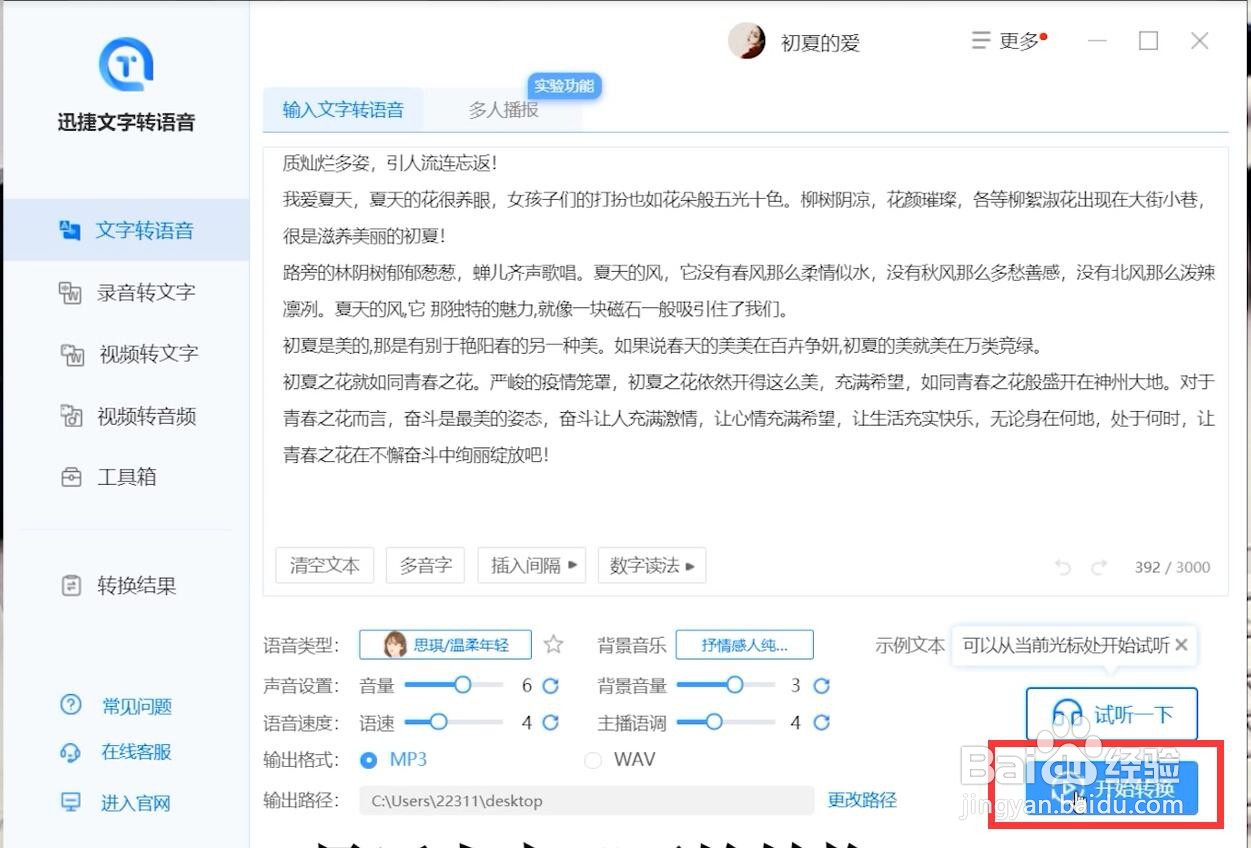1251x848 pixels.
Task: Click the 清空文本 button
Action: [324, 565]
